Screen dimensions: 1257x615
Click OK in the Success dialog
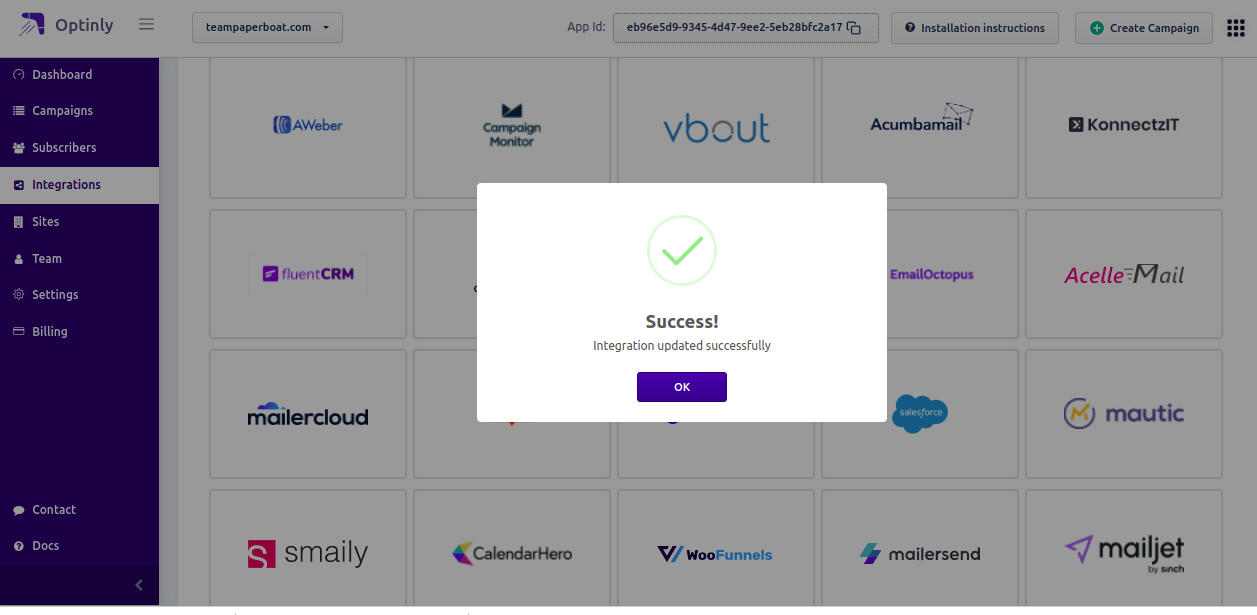[x=682, y=387]
